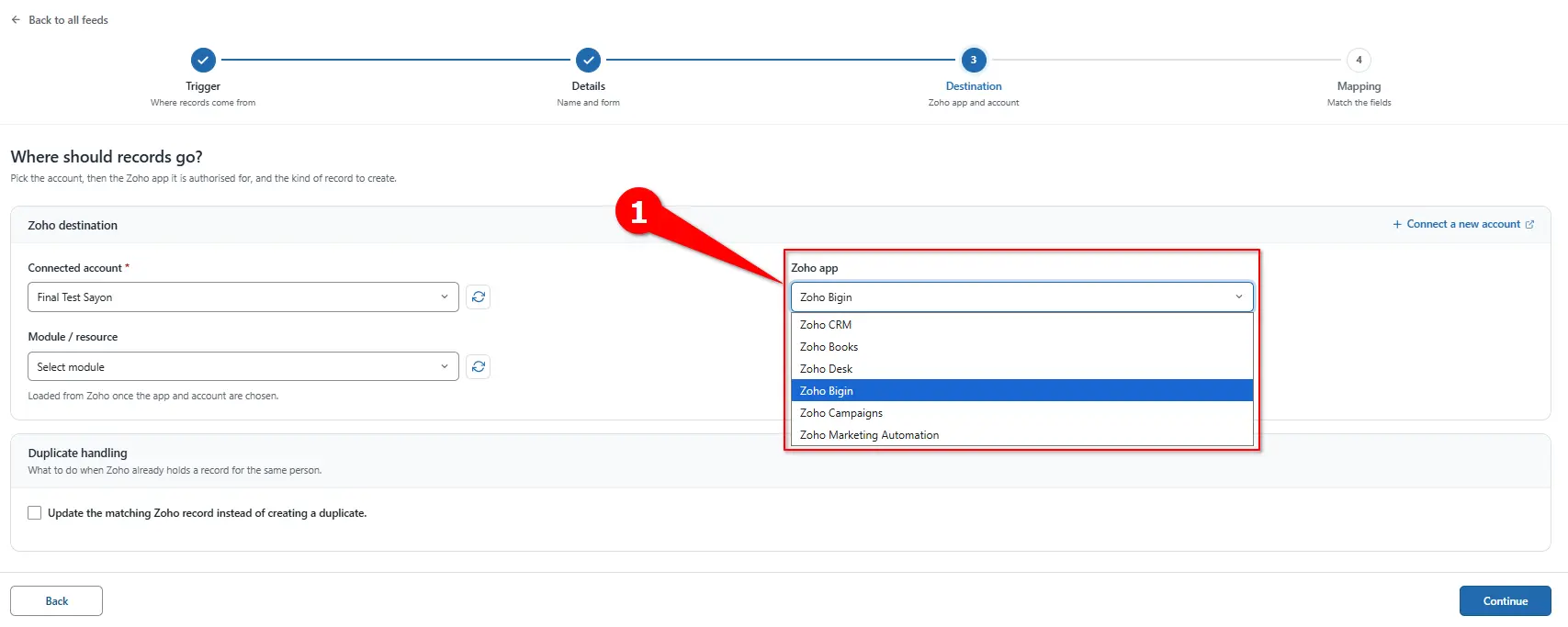Screen dimensions: 1568x627
Task: Select the step 4 Mapping circle
Action: (x=1359, y=60)
